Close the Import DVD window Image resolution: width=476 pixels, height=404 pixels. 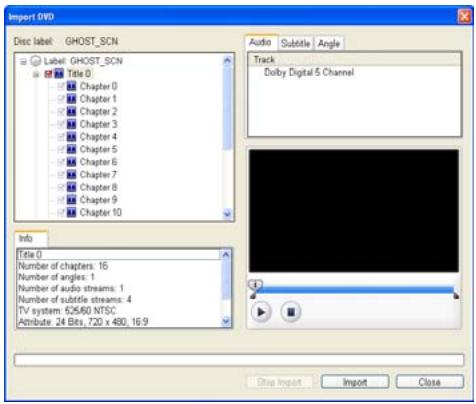coord(464,17)
